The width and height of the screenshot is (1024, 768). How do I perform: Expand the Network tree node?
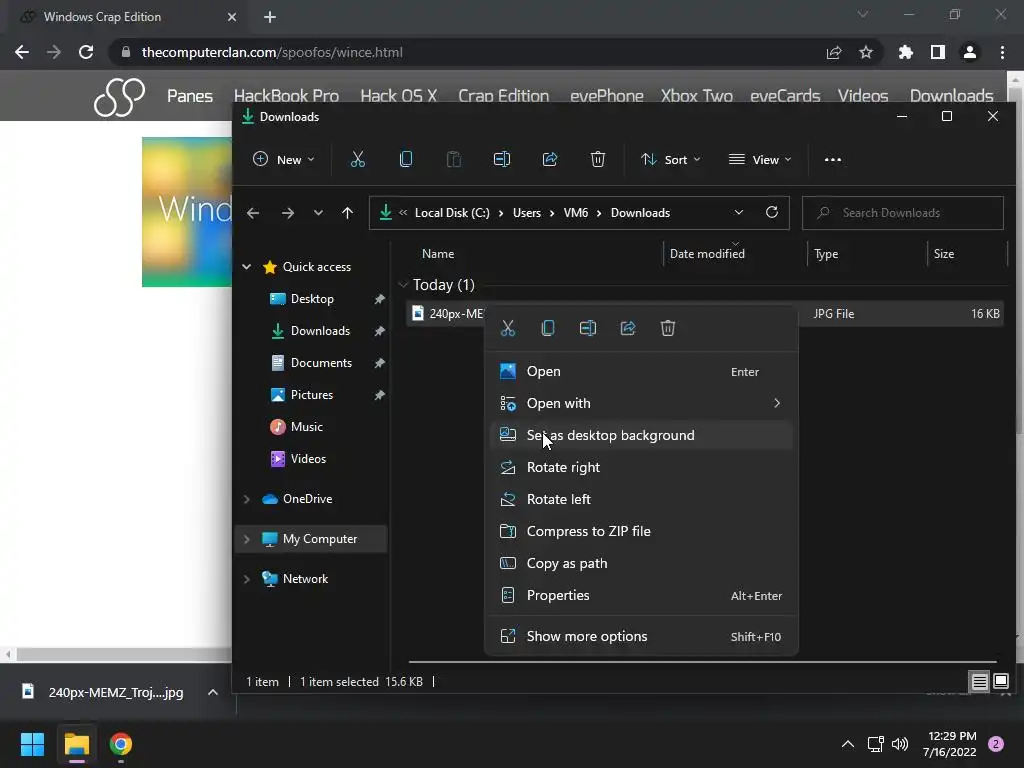pos(247,579)
